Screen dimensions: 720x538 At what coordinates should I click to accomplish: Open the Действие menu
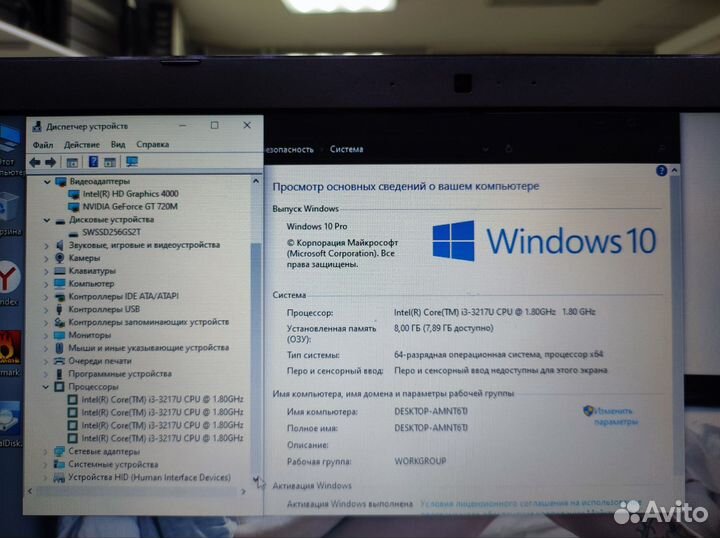click(82, 145)
